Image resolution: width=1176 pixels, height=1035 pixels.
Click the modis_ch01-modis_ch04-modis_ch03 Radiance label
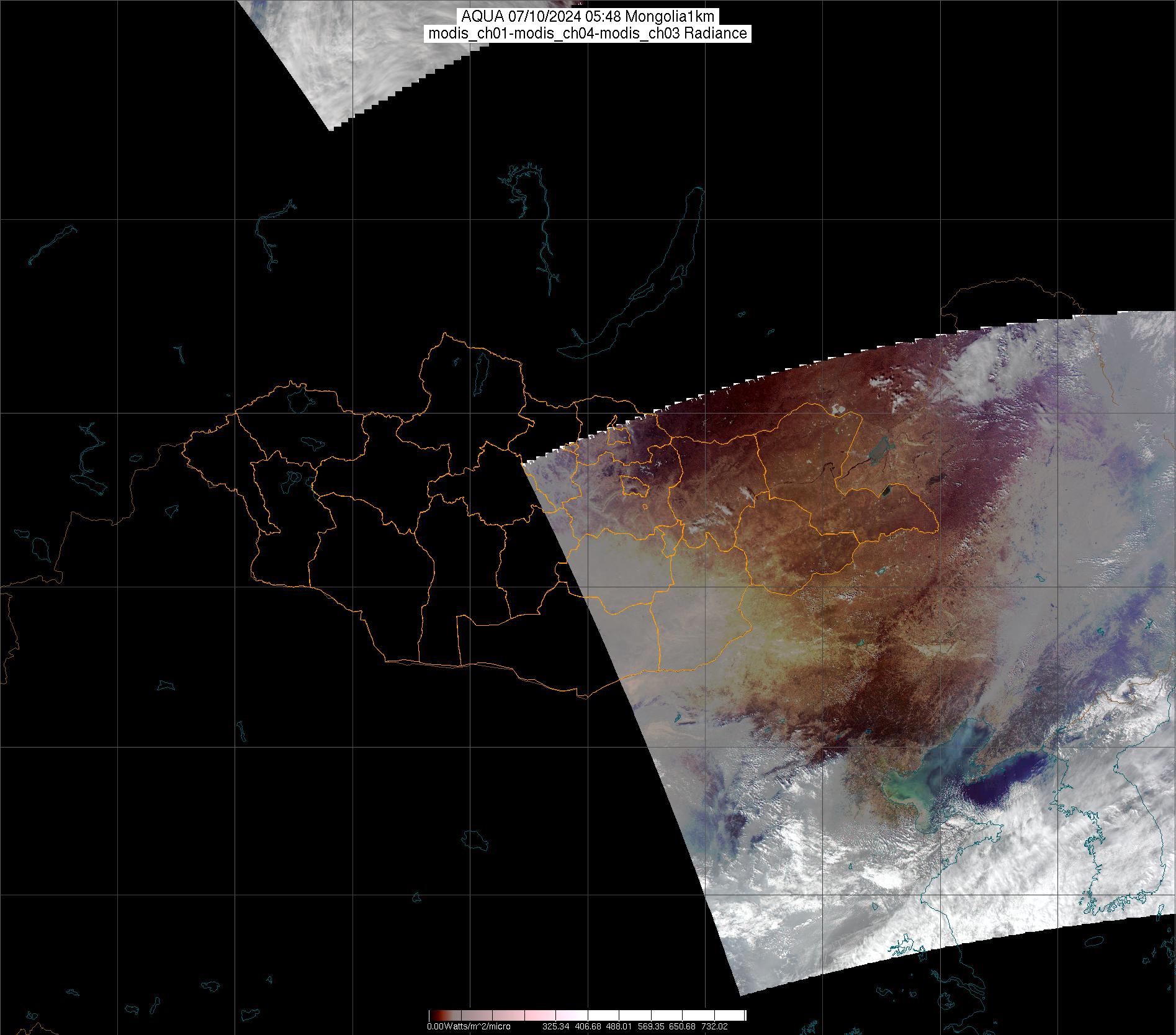[x=587, y=34]
